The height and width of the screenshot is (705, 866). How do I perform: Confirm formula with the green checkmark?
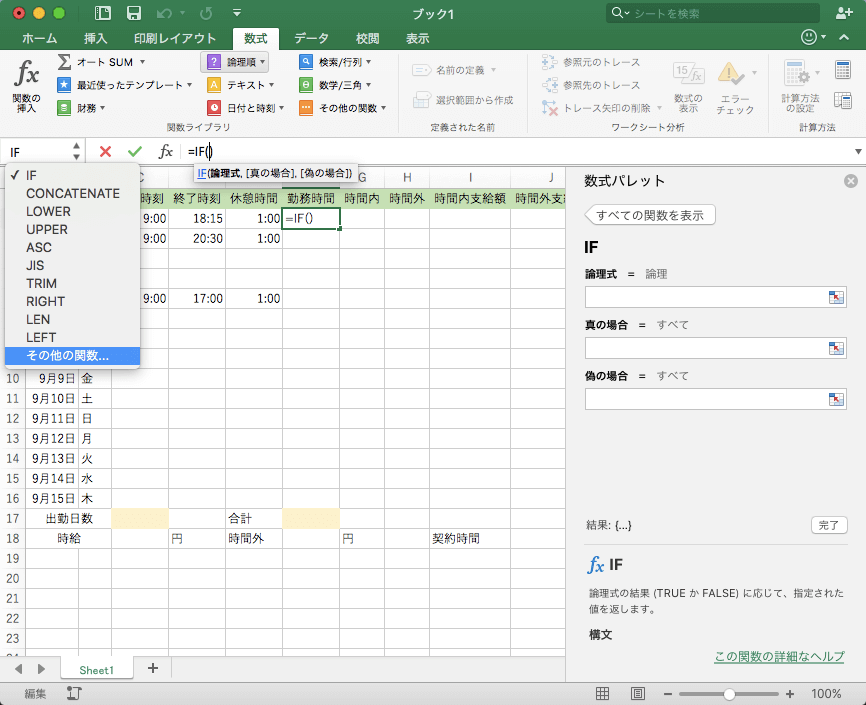click(x=135, y=151)
